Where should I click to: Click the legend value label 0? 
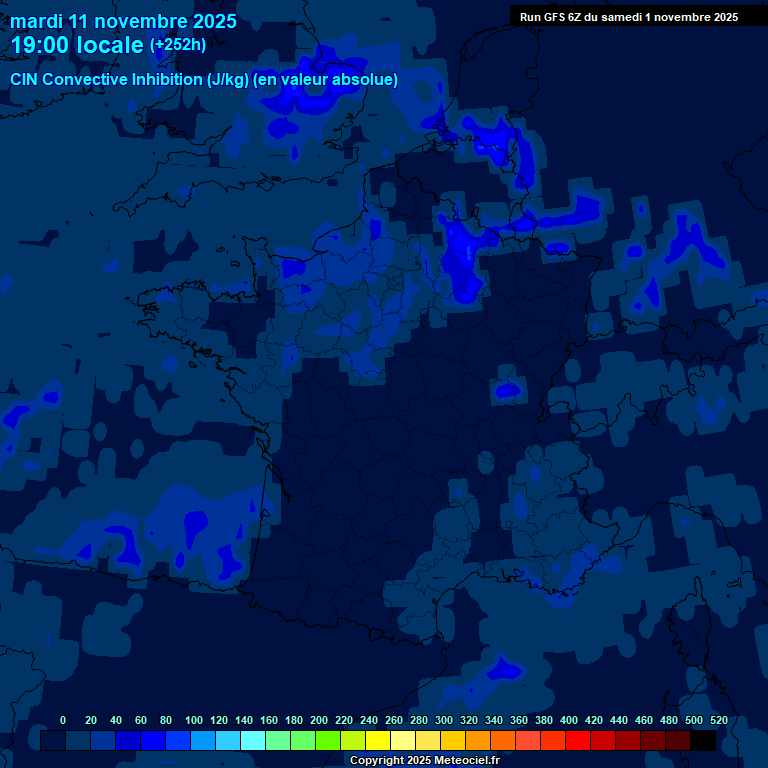[x=63, y=720]
